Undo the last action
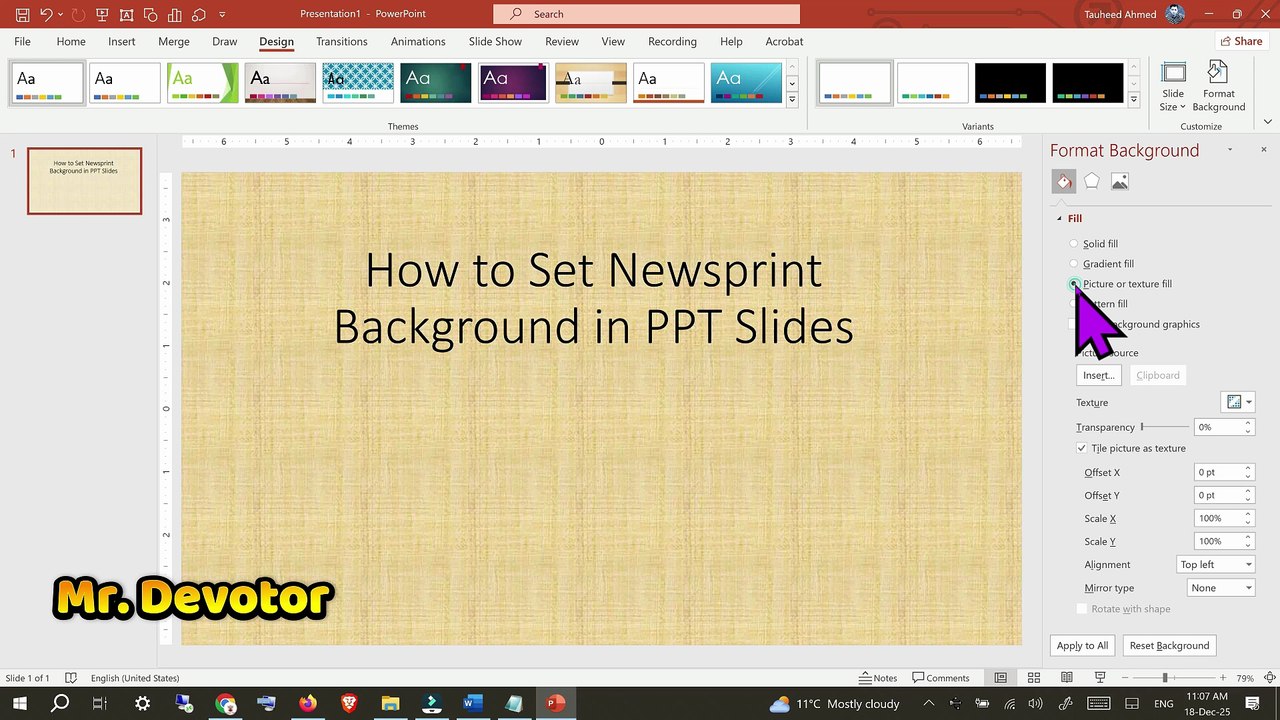This screenshot has height=720, width=1280. point(45,14)
